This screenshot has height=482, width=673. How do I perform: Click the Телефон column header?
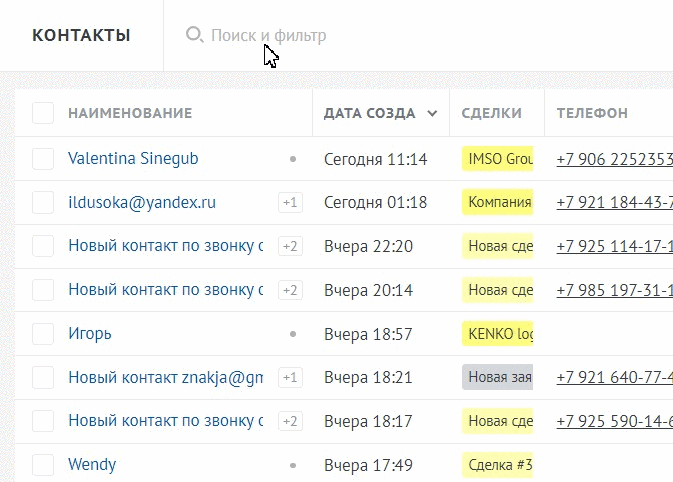[x=592, y=114]
